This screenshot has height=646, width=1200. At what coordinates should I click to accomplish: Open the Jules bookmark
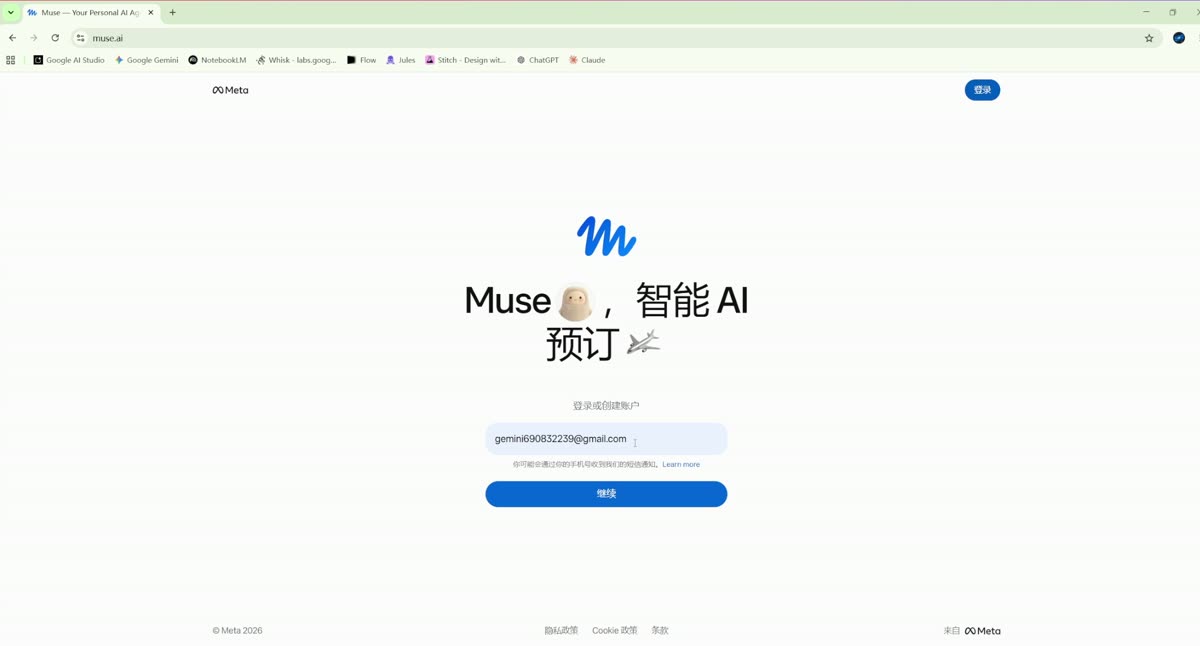coord(400,60)
